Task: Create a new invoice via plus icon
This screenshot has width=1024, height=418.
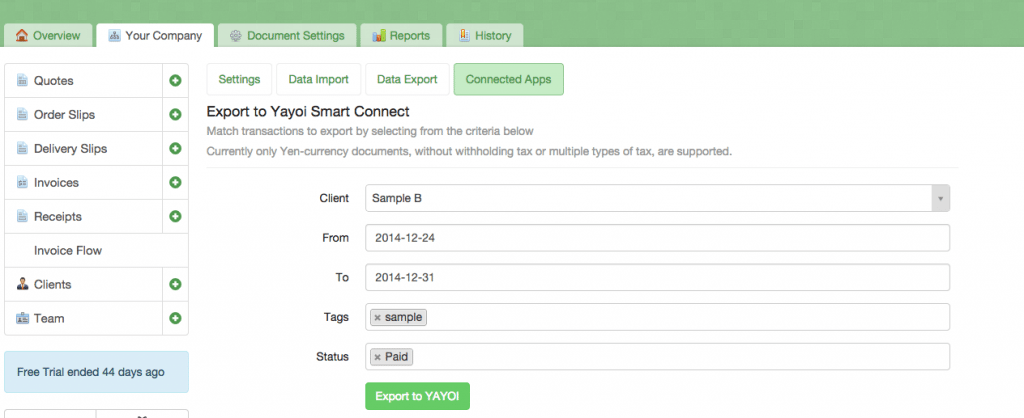Action: click(x=175, y=183)
